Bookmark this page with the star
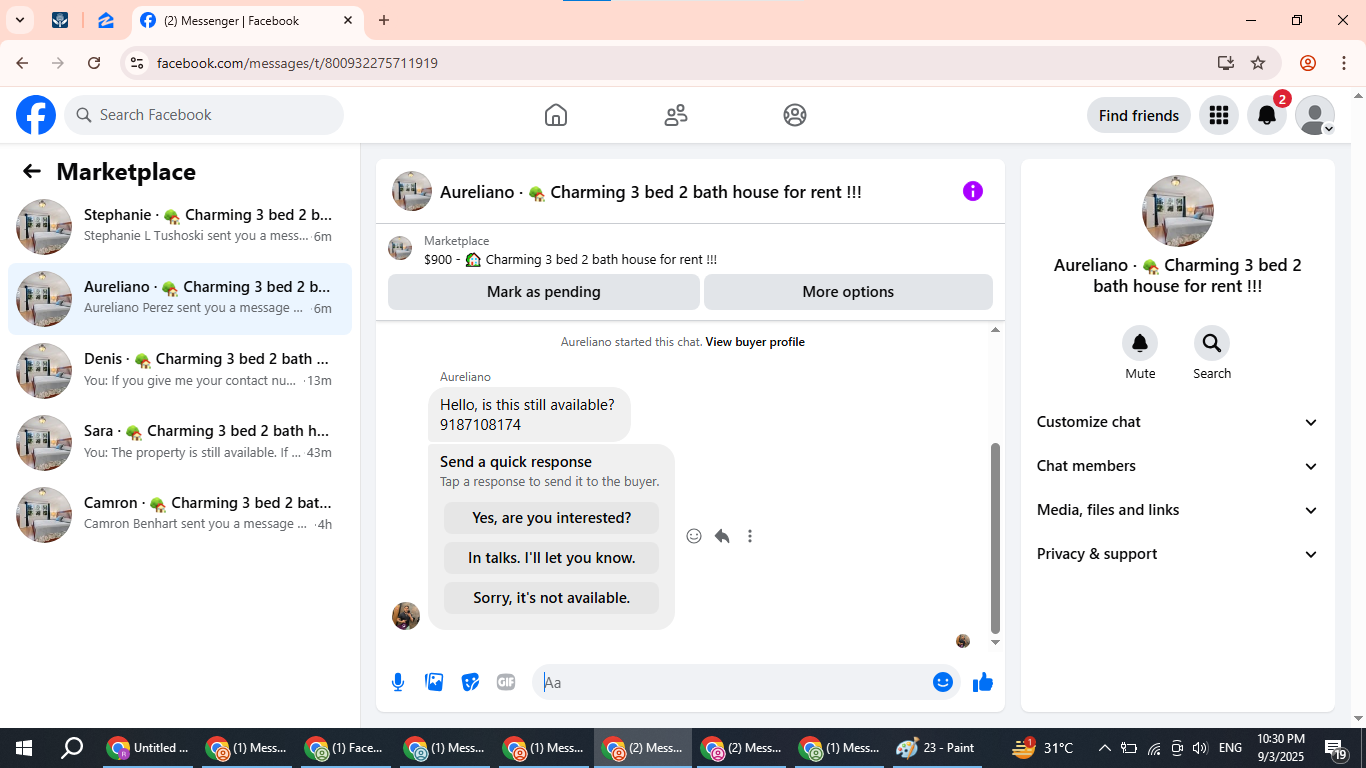1366x768 pixels. pos(1258,63)
